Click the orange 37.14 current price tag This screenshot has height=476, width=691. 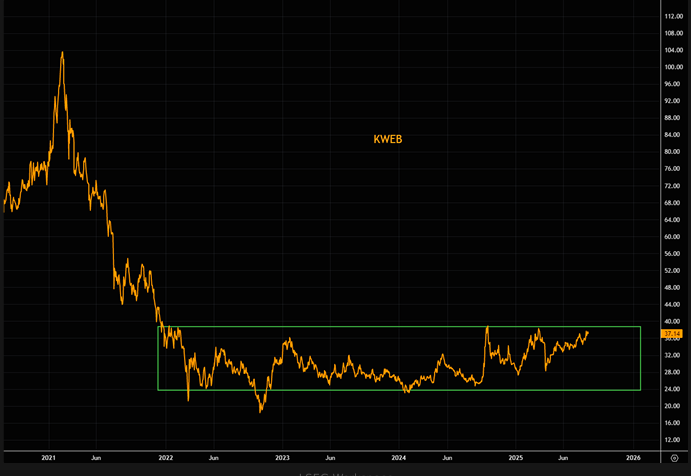pyautogui.click(x=673, y=333)
